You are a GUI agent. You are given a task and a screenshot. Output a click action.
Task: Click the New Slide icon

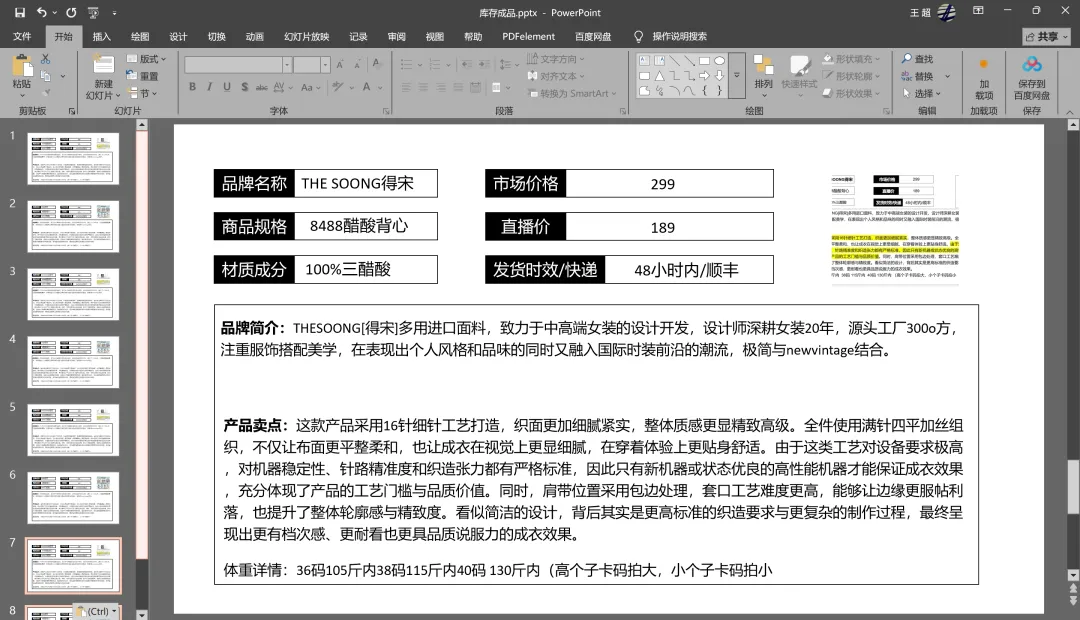[x=103, y=65]
